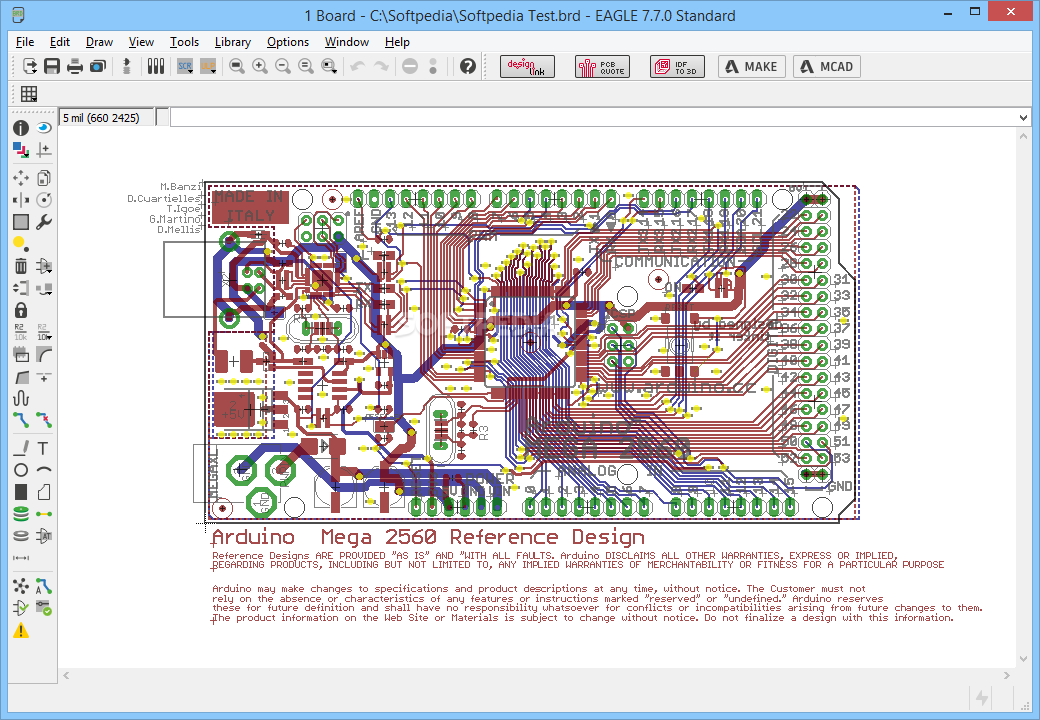This screenshot has width=1040, height=720.
Task: Click the Print icon
Action: (x=75, y=66)
